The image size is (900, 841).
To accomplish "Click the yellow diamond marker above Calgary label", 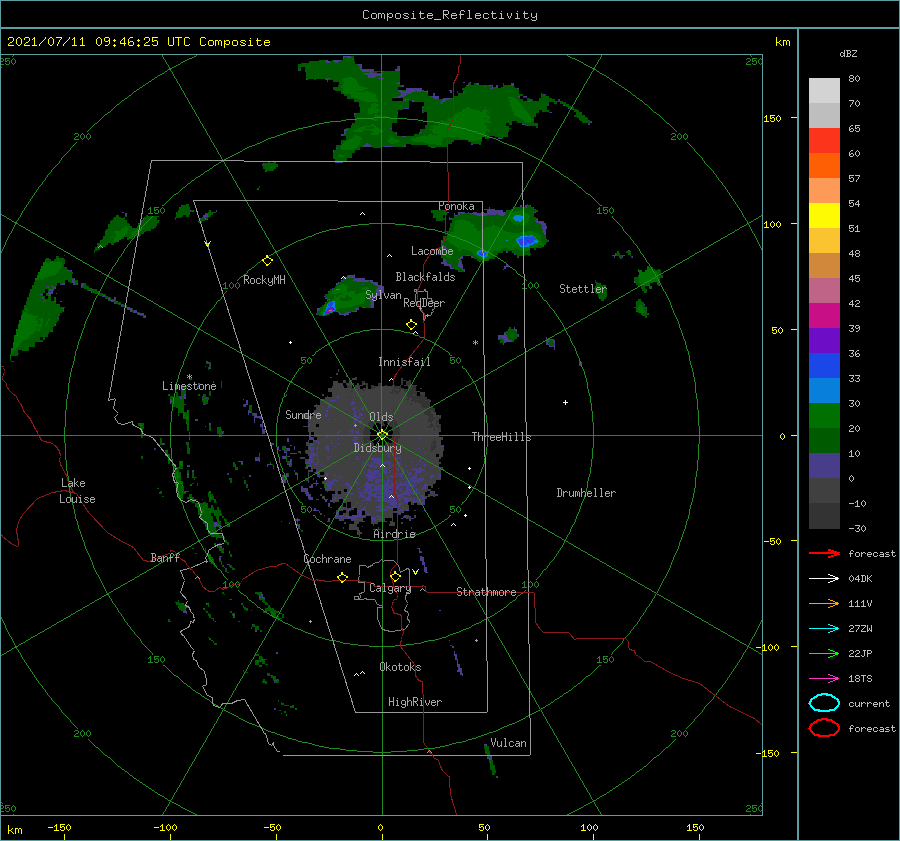I will [x=395, y=576].
